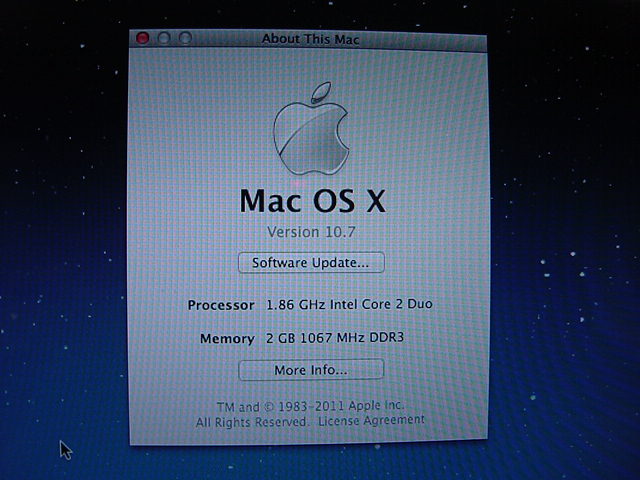Click the "Memory" label
This screenshot has width=640, height=480.
[x=227, y=339]
